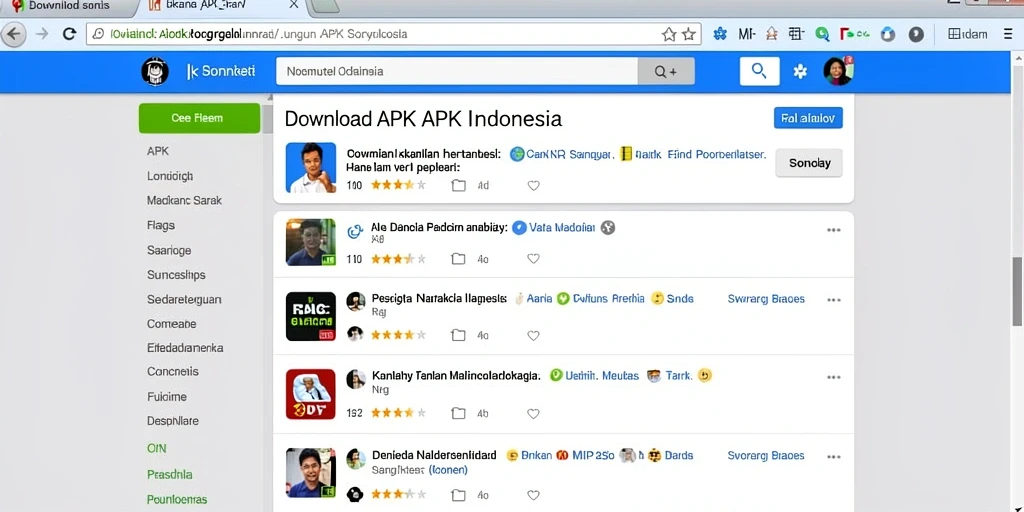Viewport: 1024px width, 512px height.
Task: Like 'Denieda Naldersenlidard' with heart icon
Action: click(534, 495)
